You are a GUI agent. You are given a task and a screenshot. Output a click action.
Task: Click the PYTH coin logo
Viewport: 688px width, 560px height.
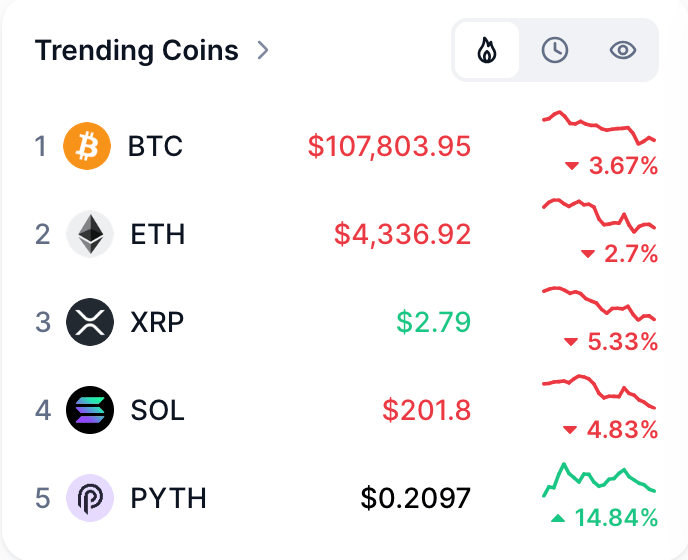coord(89,498)
